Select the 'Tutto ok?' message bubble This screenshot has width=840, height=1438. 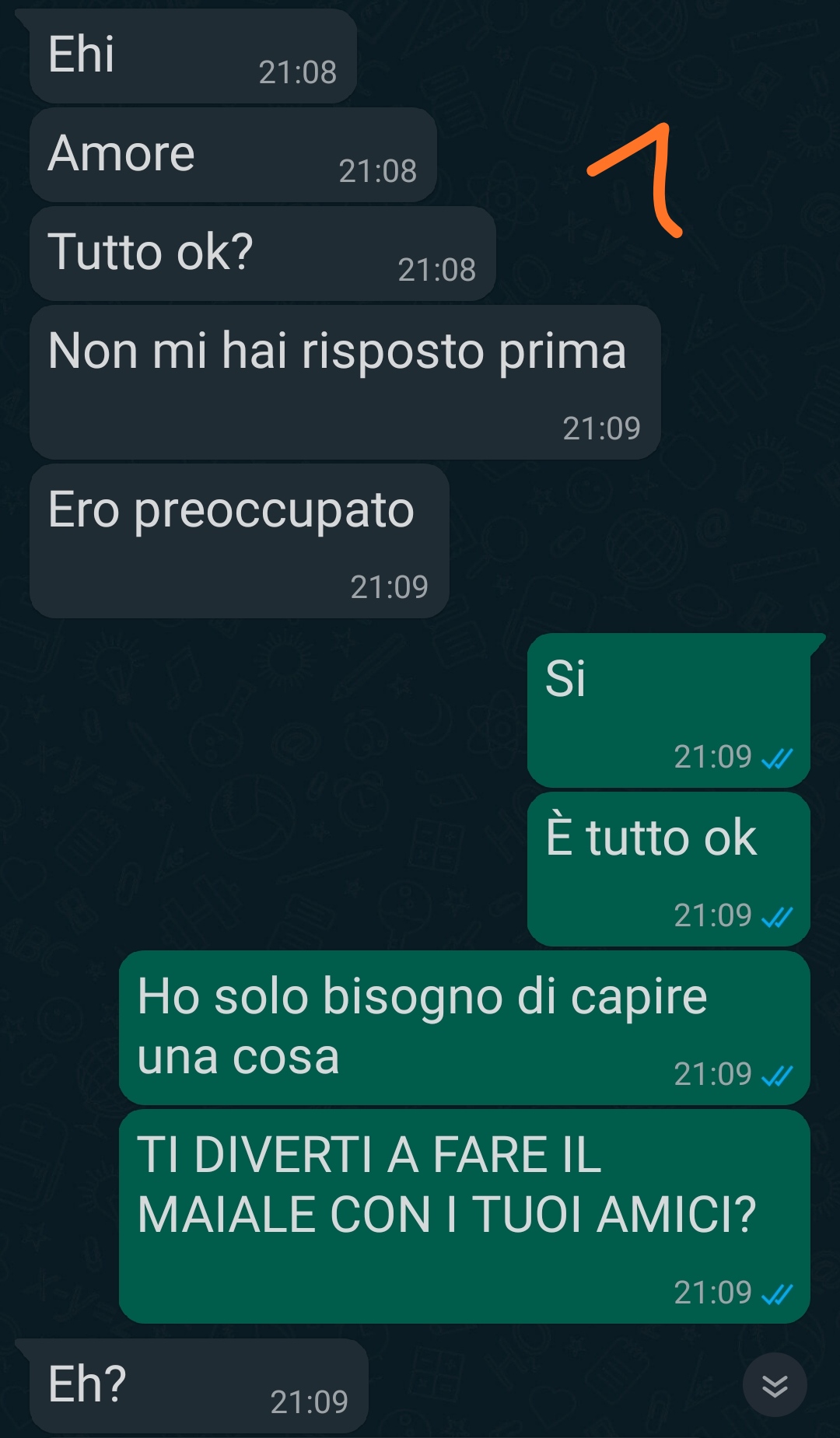[263, 254]
